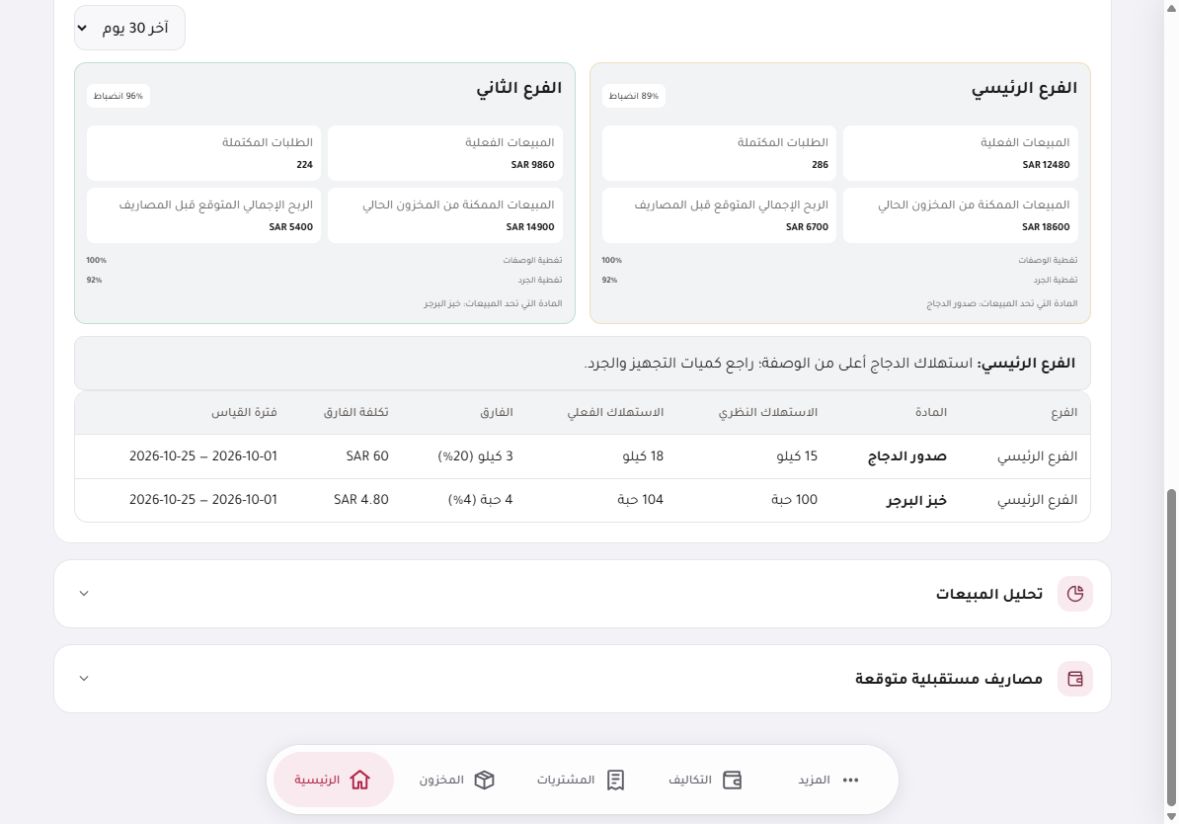Switch to the التكاليف tab label
The height and width of the screenshot is (824, 1179).
click(x=690, y=780)
